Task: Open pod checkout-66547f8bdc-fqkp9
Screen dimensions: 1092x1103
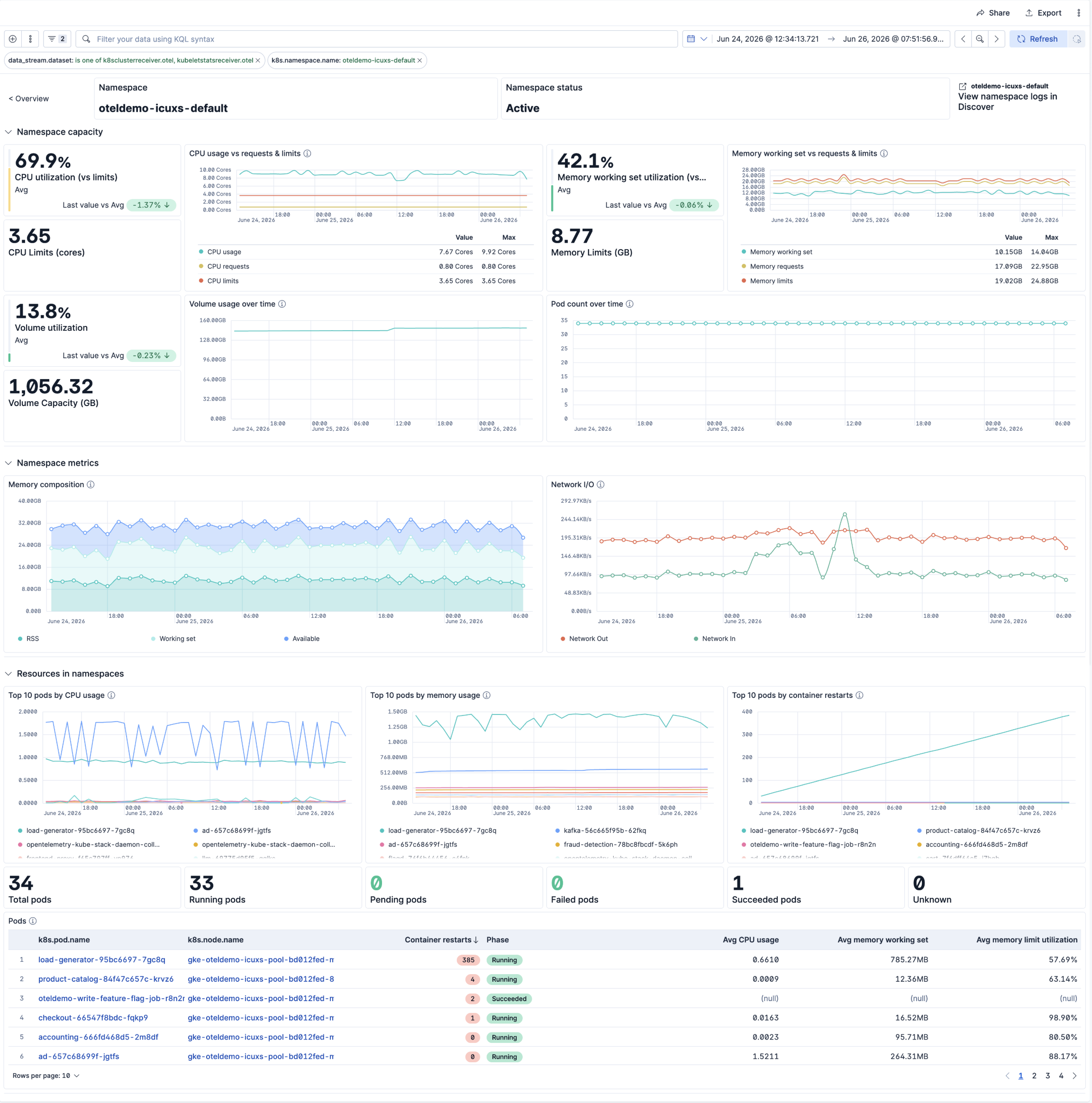Action: click(x=93, y=1018)
